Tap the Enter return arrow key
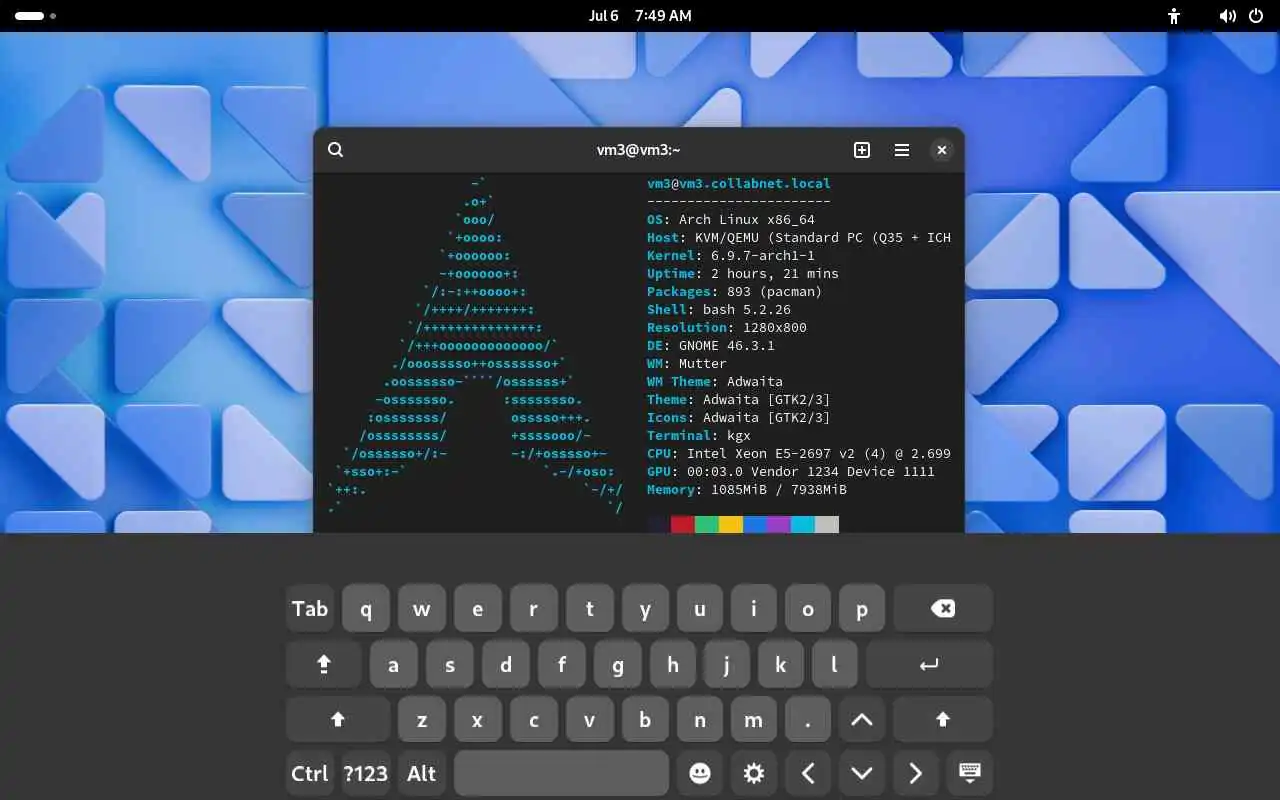This screenshot has height=800, width=1280. click(930, 664)
